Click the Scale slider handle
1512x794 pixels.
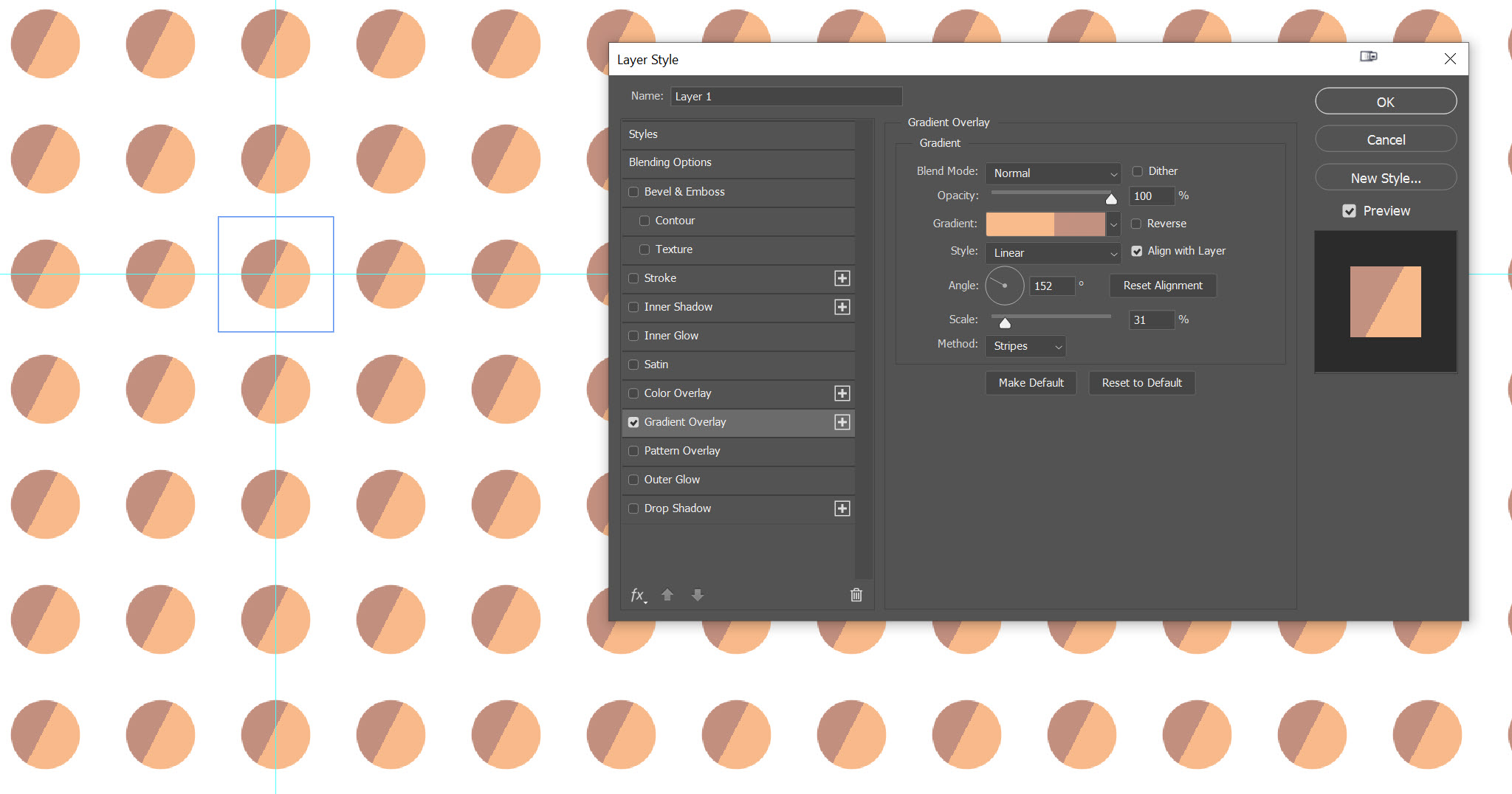point(1005,322)
